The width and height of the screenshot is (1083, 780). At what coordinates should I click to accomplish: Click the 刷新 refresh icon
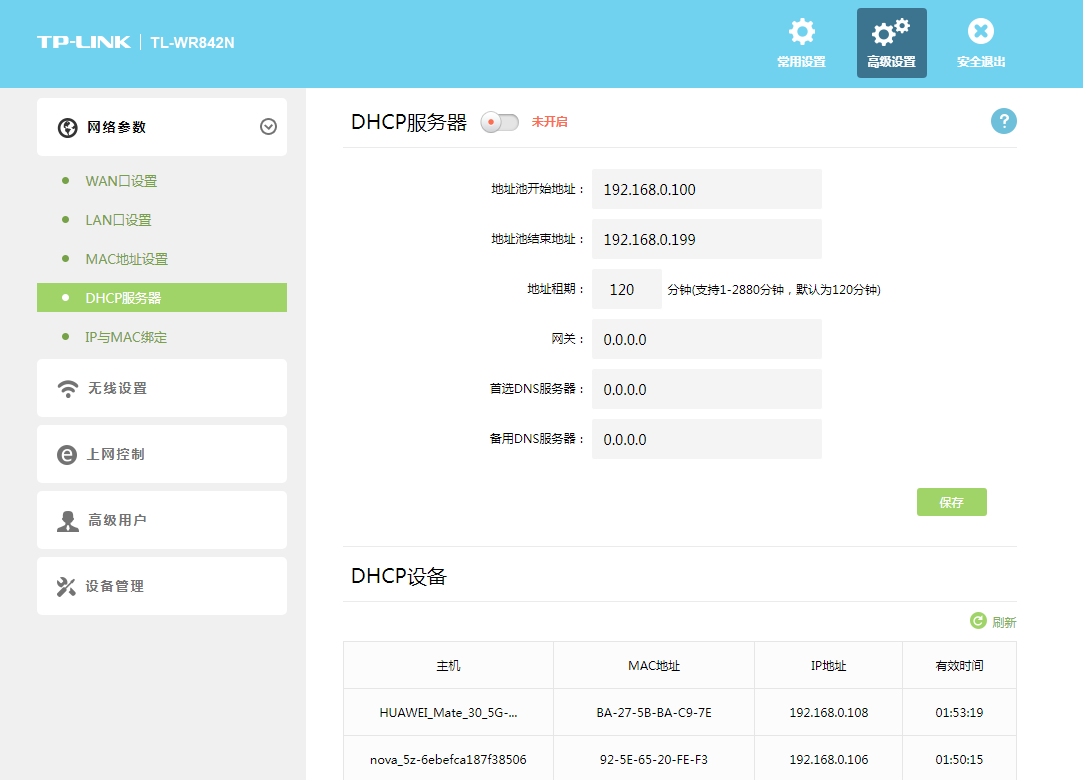[x=978, y=621]
